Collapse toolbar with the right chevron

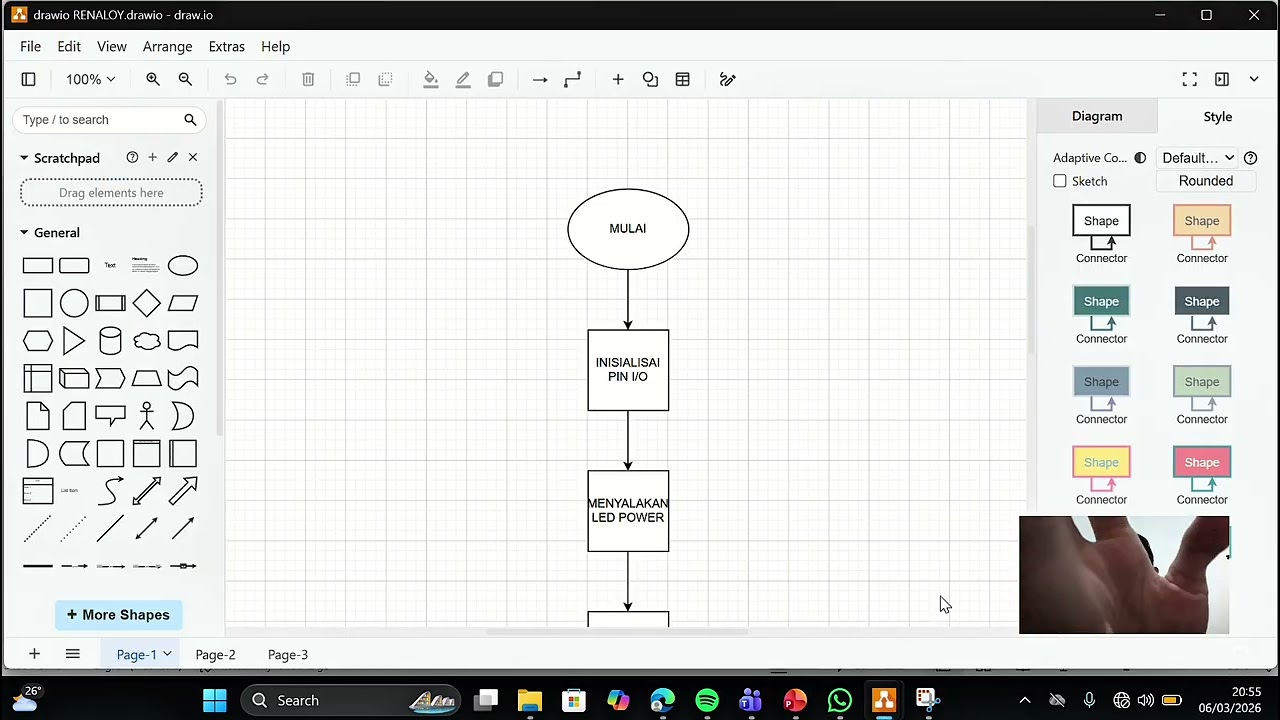click(1254, 79)
